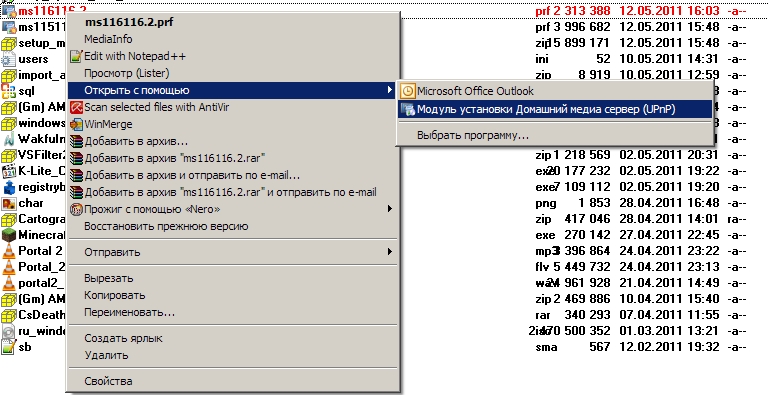Click the K-Lite_C installer icon
Image resolution: width=768 pixels, height=395 pixels.
point(8,171)
